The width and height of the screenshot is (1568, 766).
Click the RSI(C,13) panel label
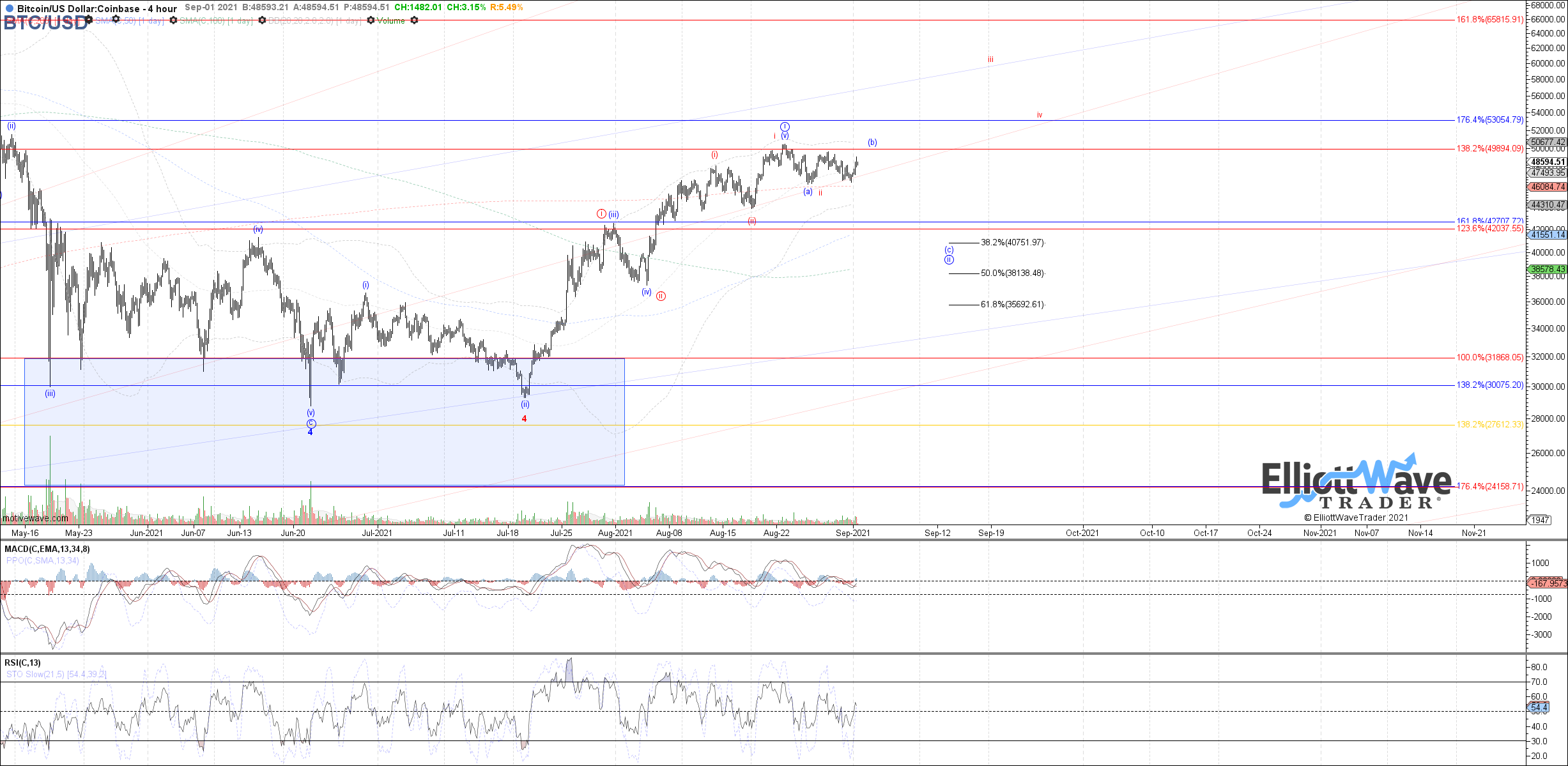[x=22, y=663]
